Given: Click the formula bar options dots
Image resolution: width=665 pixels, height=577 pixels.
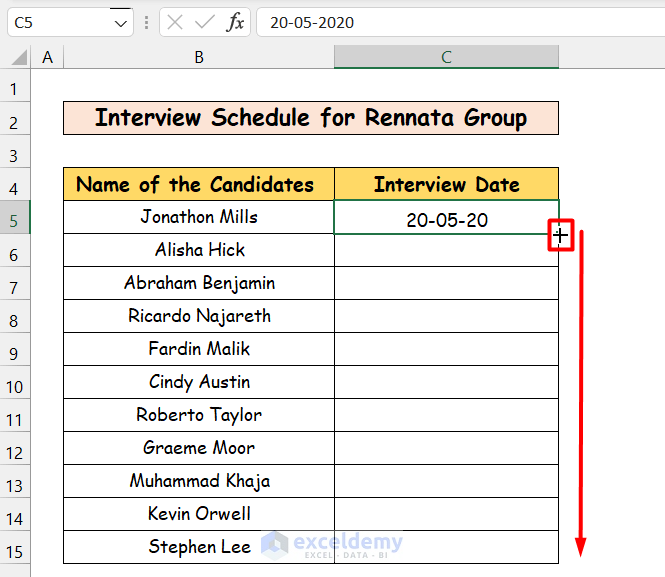Looking at the screenshot, I should pyautogui.click(x=147, y=22).
